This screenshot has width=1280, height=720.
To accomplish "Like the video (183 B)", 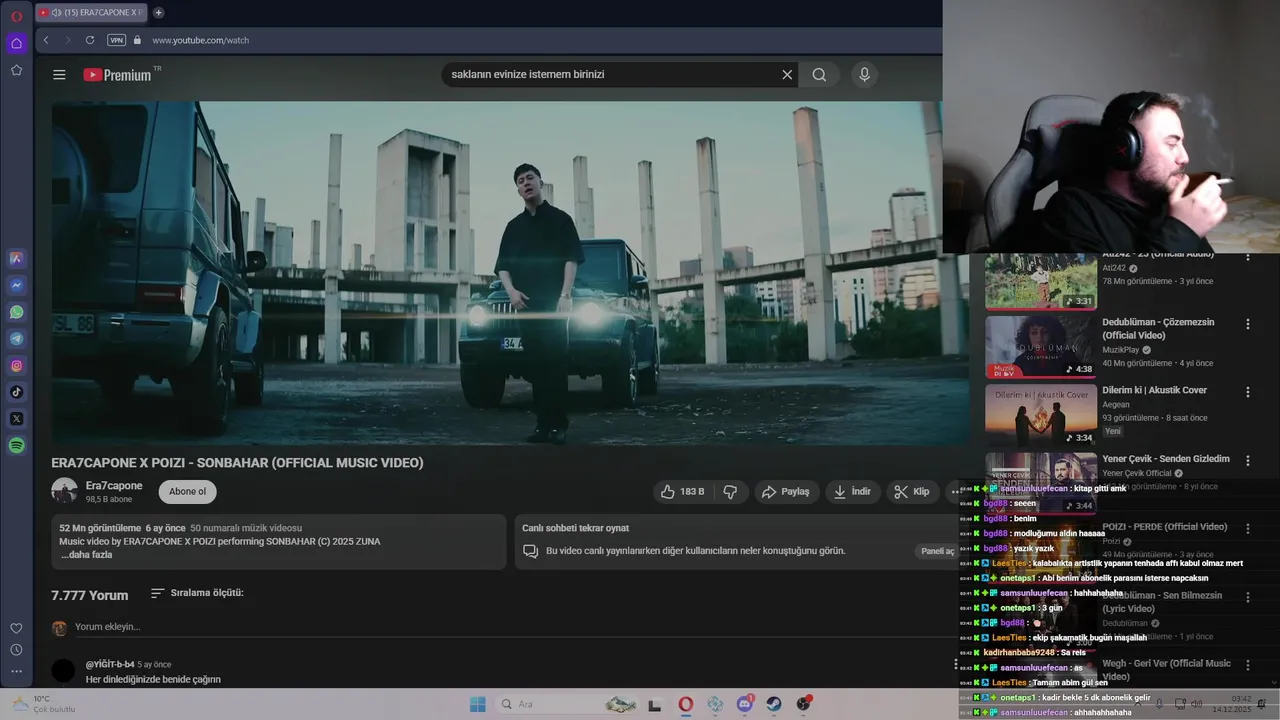I will [x=682, y=492].
